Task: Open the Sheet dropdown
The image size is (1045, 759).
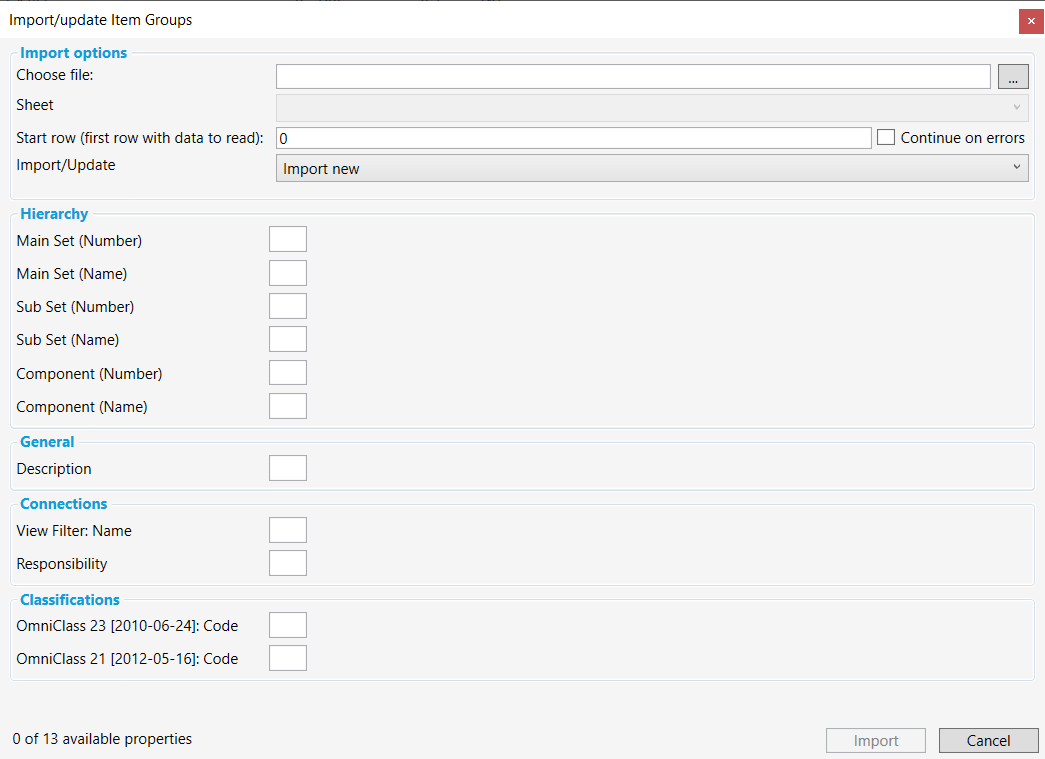Action: (651, 107)
